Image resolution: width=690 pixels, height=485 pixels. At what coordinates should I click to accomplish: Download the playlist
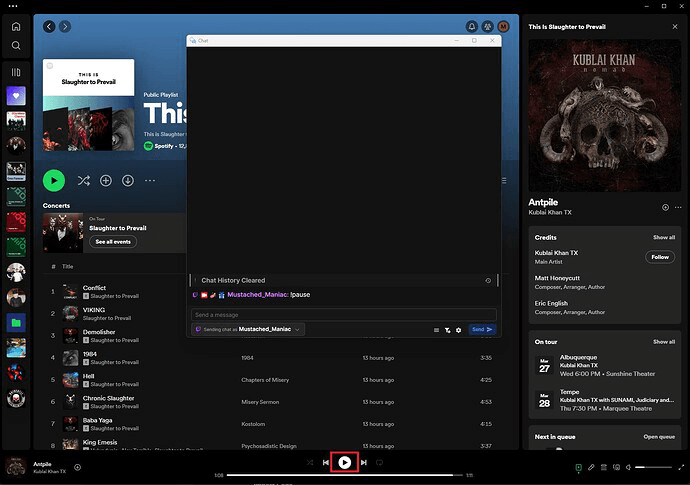pos(128,180)
